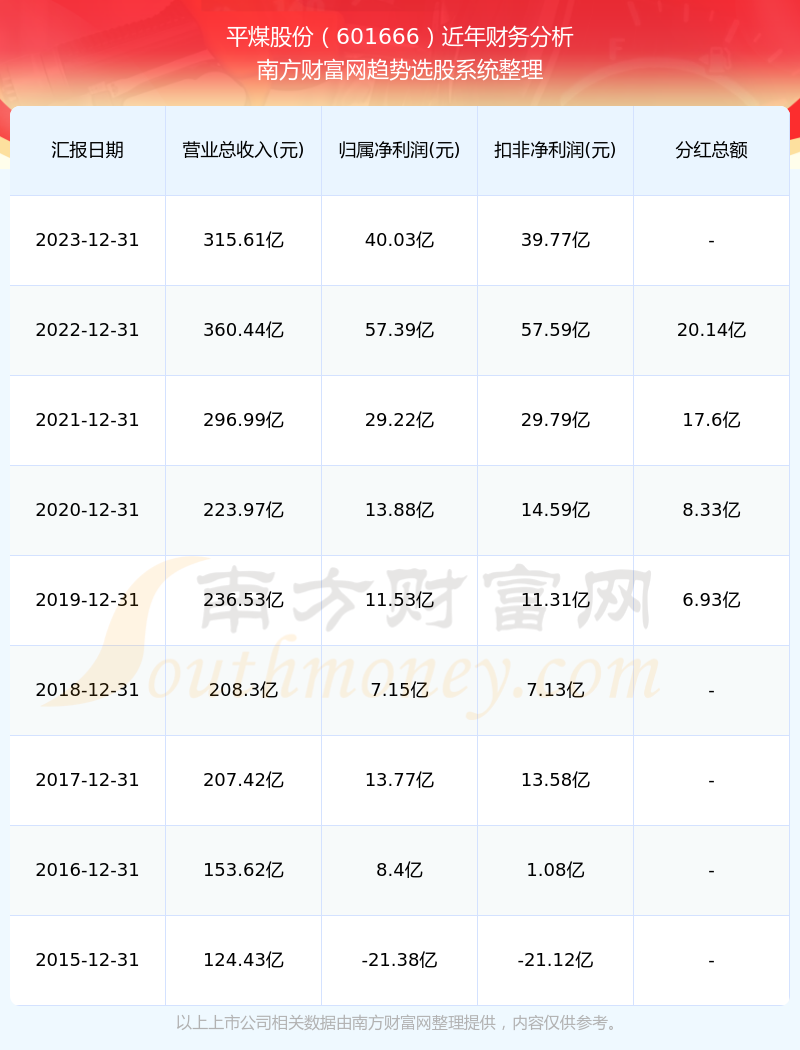Select the 营业总收入(元) column header
The height and width of the screenshot is (1050, 800).
244,150
